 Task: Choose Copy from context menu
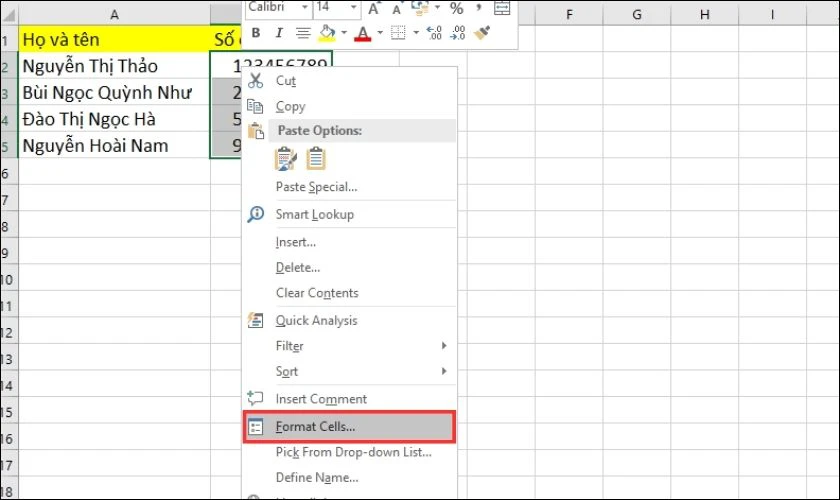coord(350,106)
